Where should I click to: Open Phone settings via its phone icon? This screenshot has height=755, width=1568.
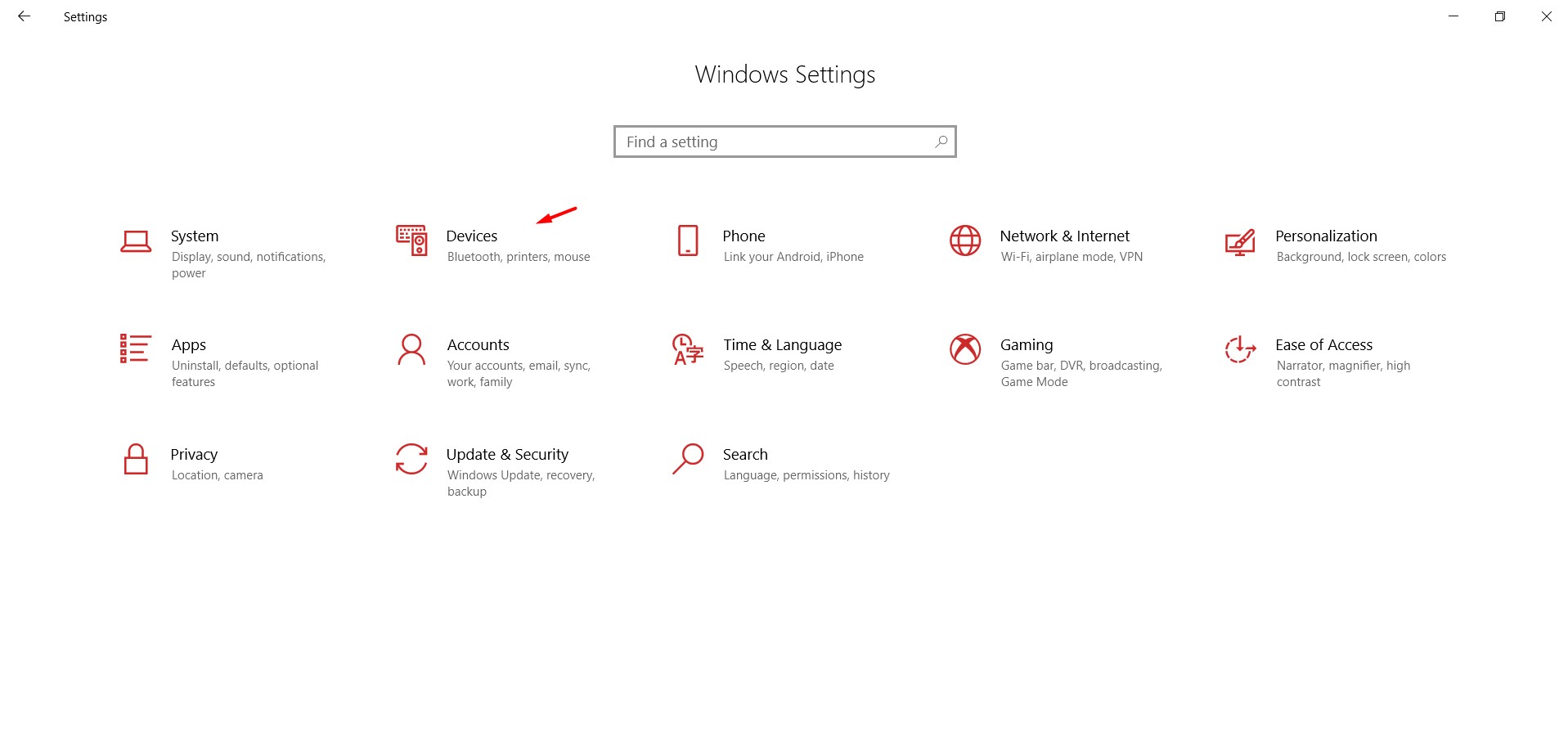tap(688, 241)
